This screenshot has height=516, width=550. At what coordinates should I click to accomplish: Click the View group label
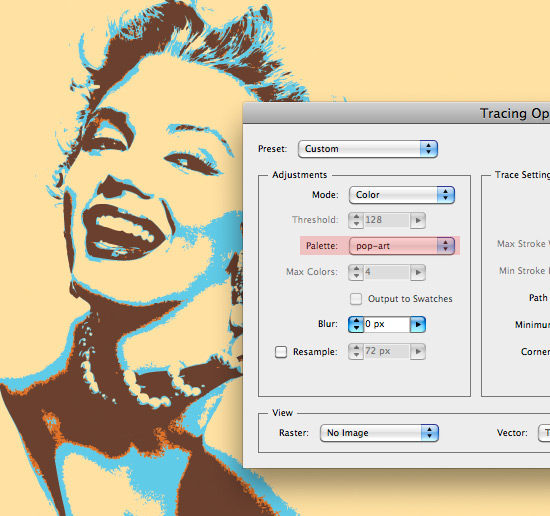click(282, 413)
